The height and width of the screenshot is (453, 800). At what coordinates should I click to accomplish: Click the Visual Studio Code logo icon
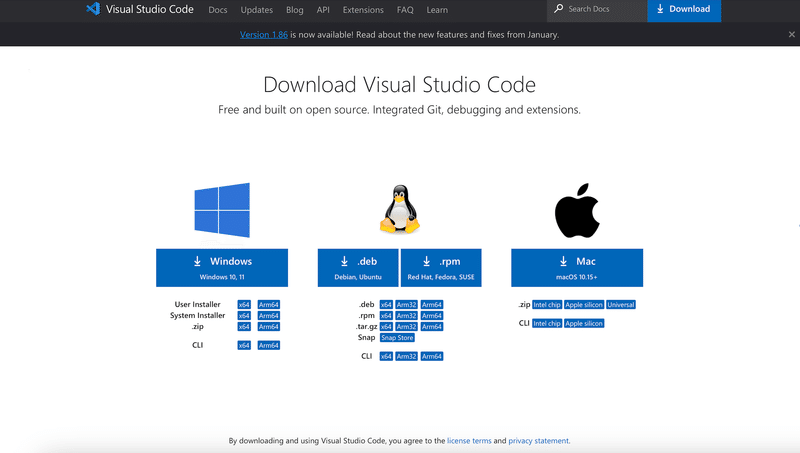point(93,9)
